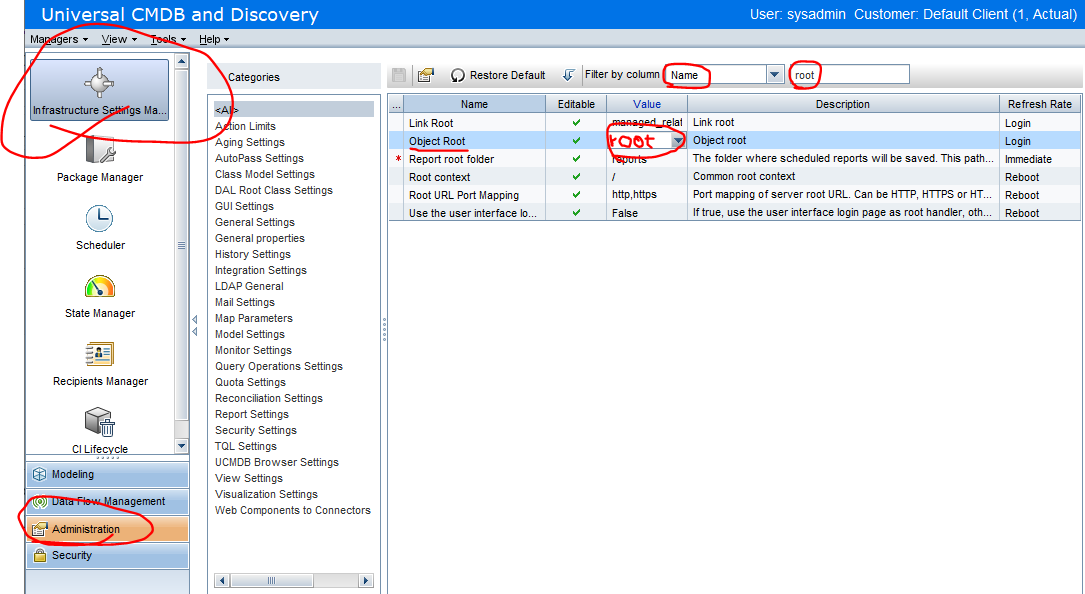Switch to the Security section
The width and height of the screenshot is (1085, 594).
107,555
